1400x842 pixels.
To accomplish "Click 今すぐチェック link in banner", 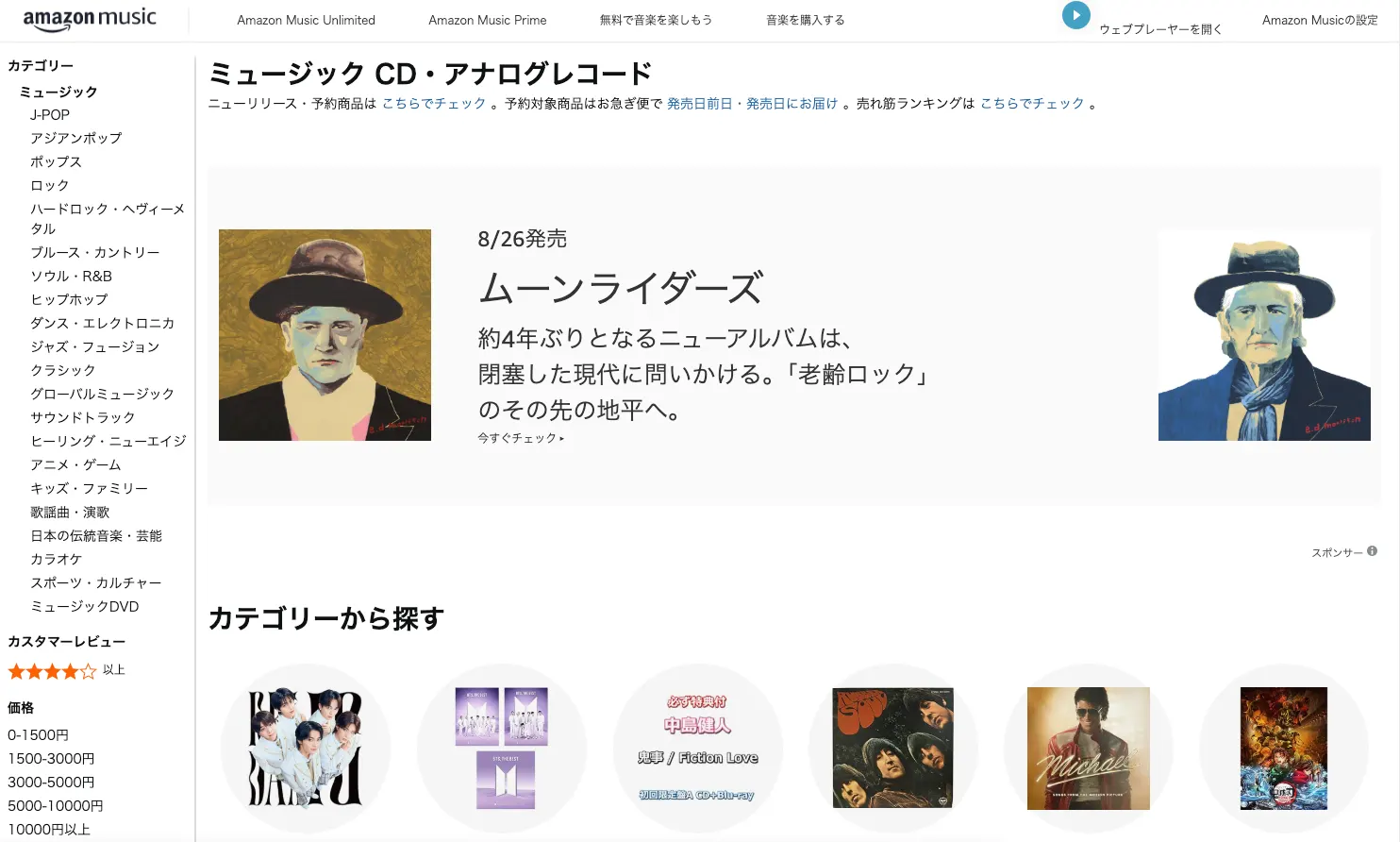I will coord(521,438).
